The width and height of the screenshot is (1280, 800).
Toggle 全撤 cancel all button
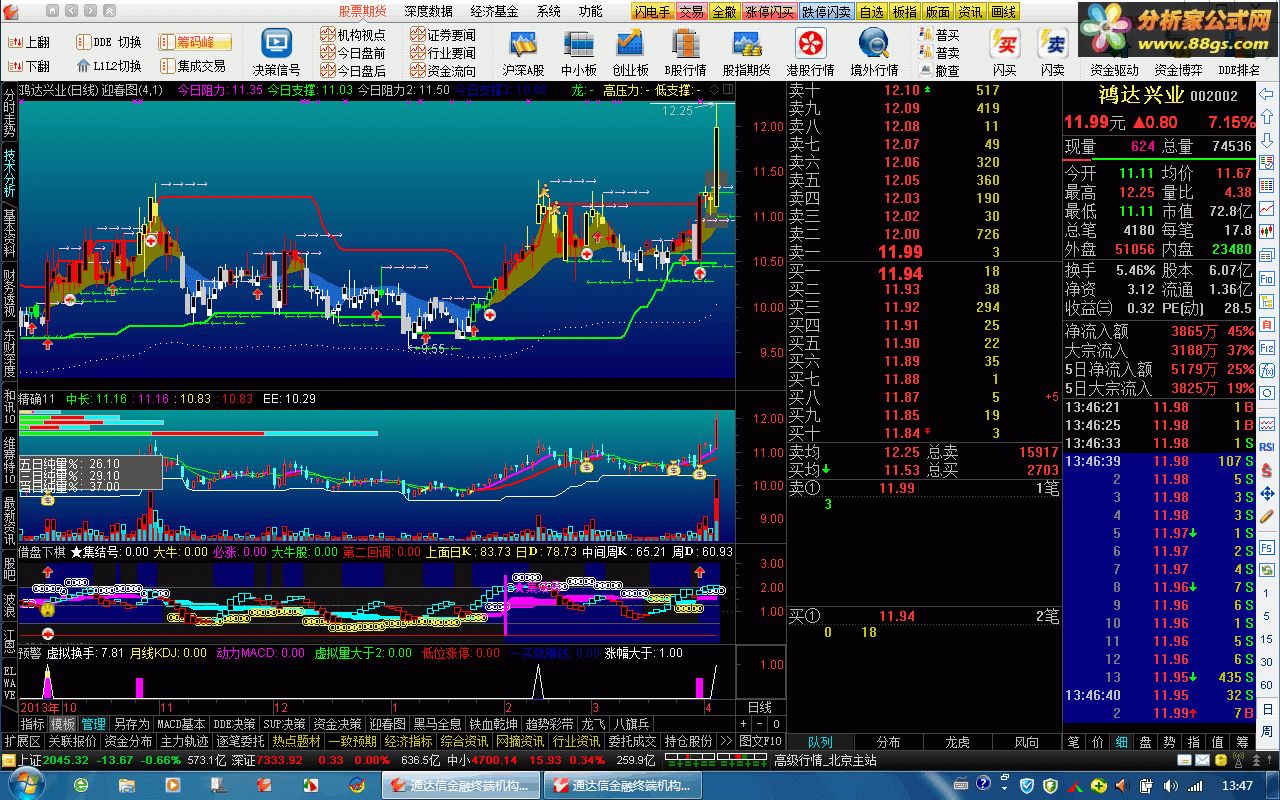coord(724,12)
